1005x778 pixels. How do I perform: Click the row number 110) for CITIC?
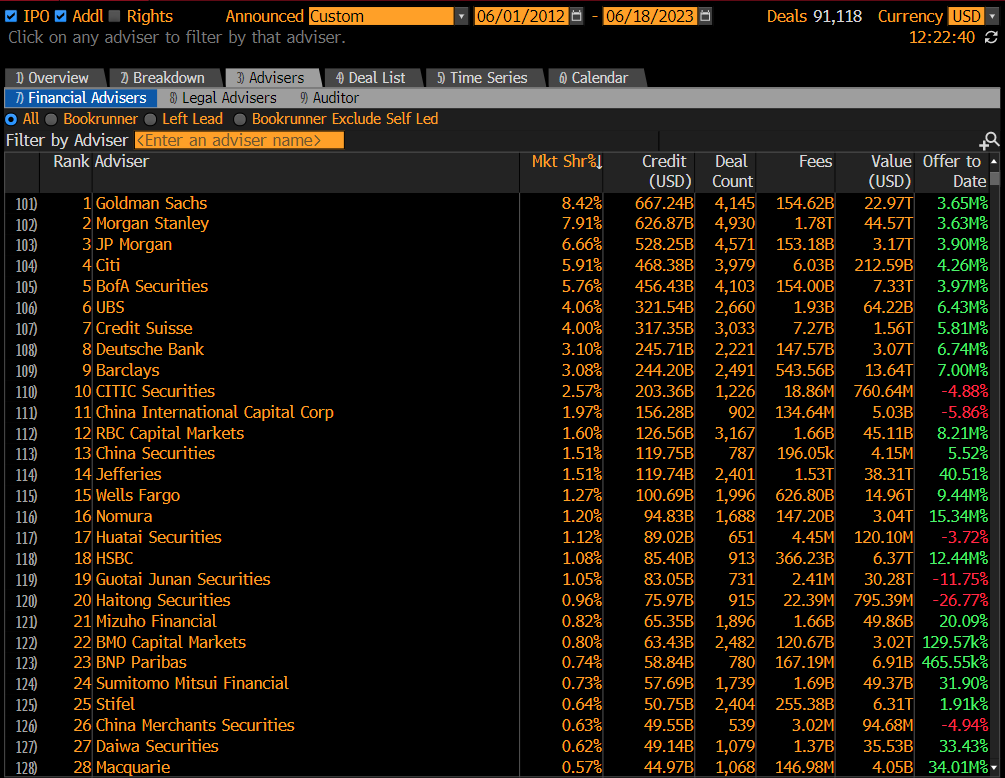pyautogui.click(x=26, y=392)
